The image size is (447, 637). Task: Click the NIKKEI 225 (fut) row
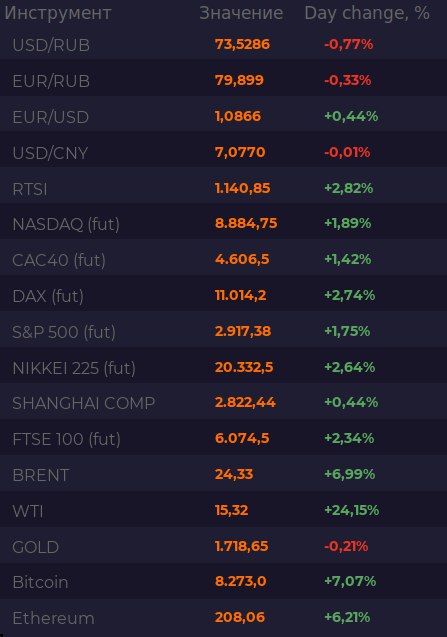click(224, 367)
